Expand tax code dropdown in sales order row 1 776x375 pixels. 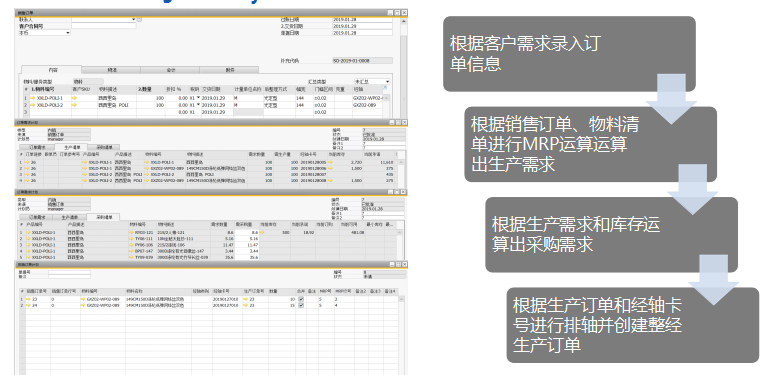coord(198,98)
